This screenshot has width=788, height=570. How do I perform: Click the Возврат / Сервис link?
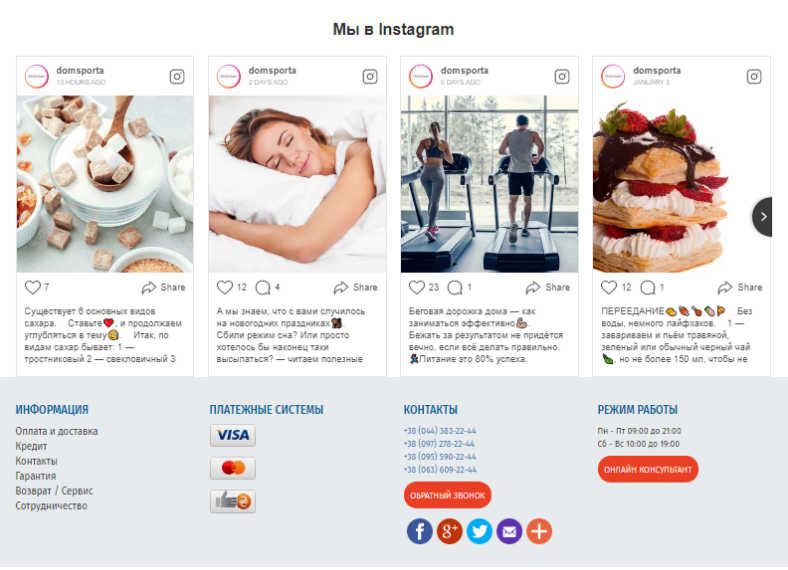54,491
